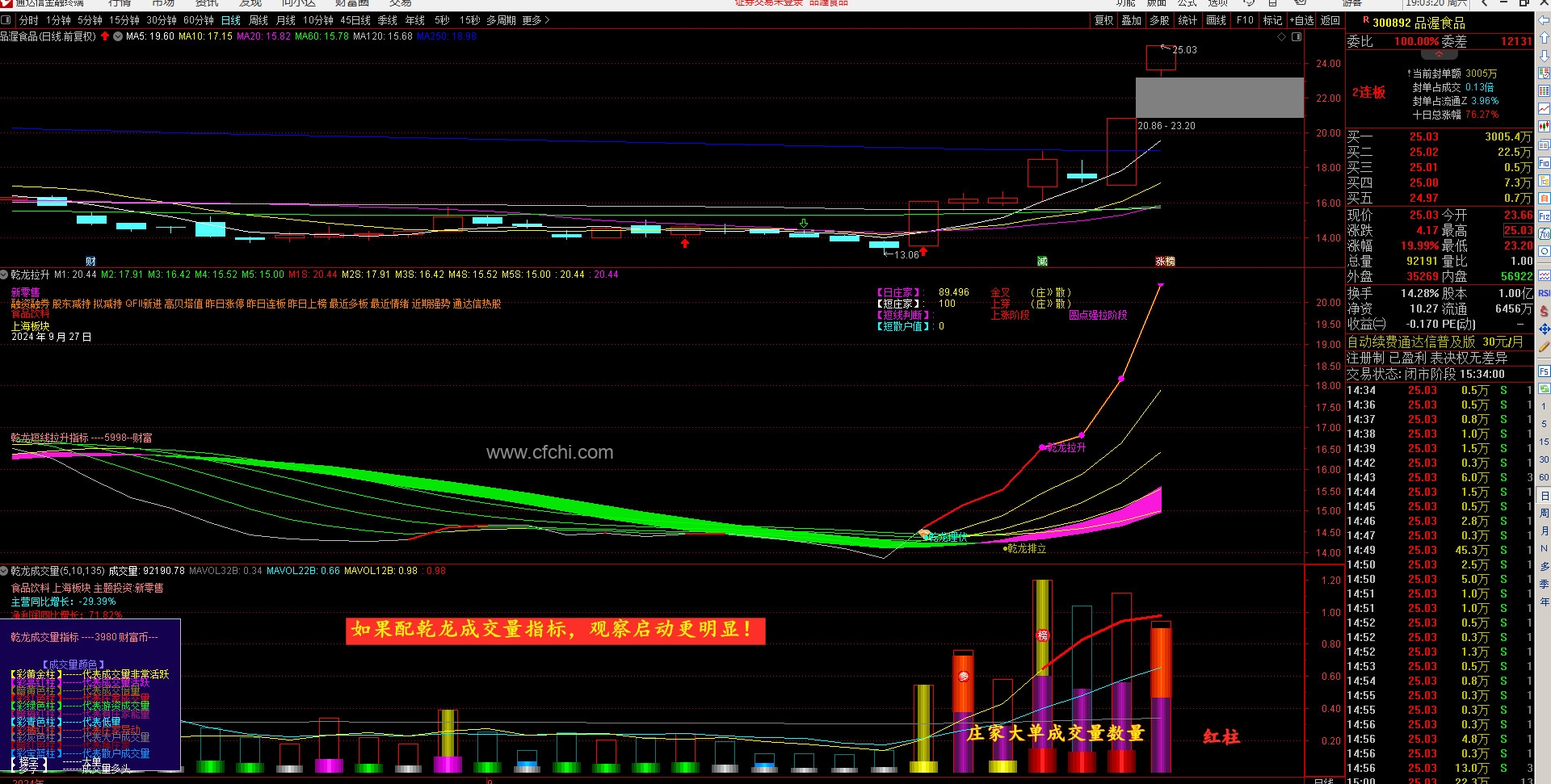Click the 2连板 label in order panel
The height and width of the screenshot is (784, 1551).
coord(1368,92)
